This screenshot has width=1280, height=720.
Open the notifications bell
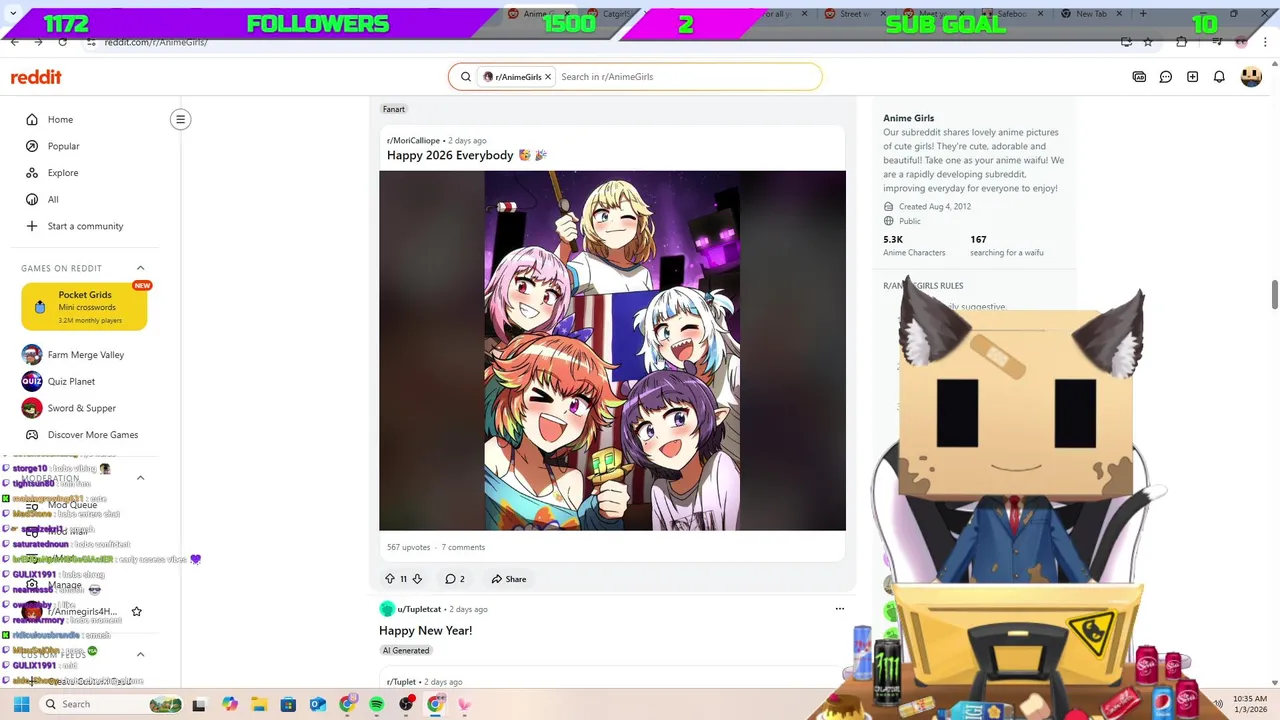click(x=1219, y=77)
